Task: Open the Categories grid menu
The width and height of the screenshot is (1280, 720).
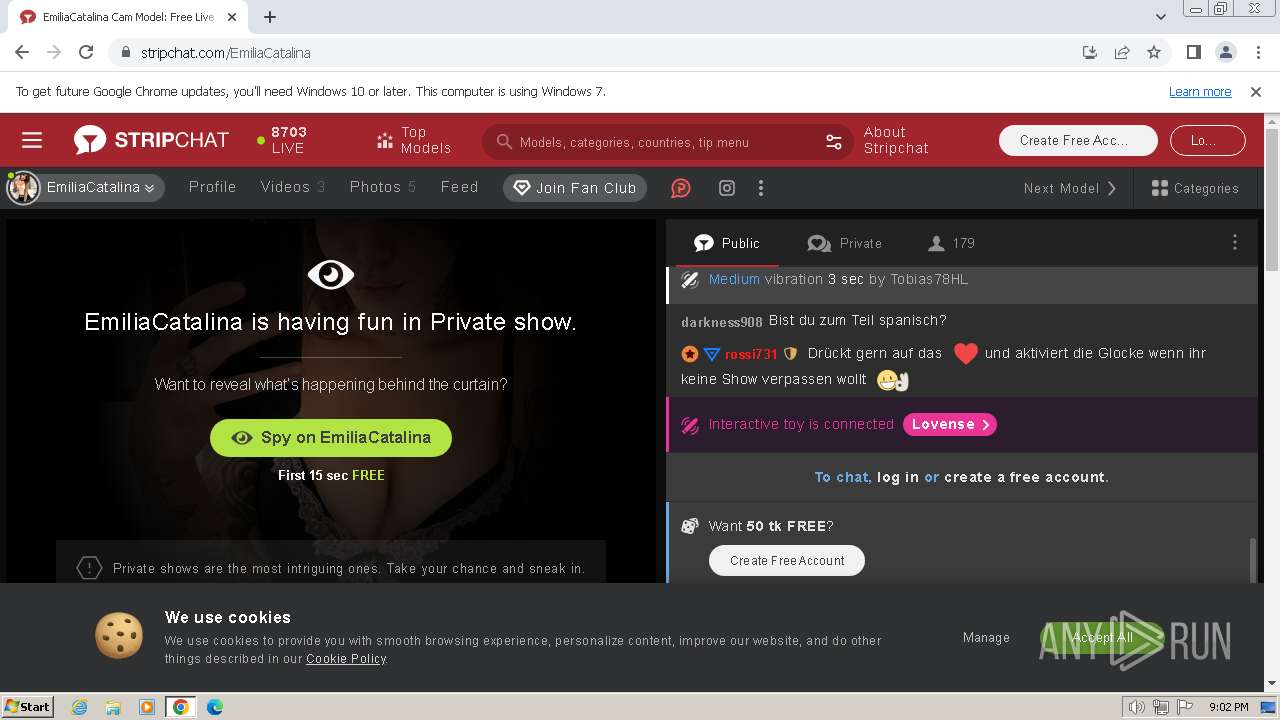Action: [1195, 188]
